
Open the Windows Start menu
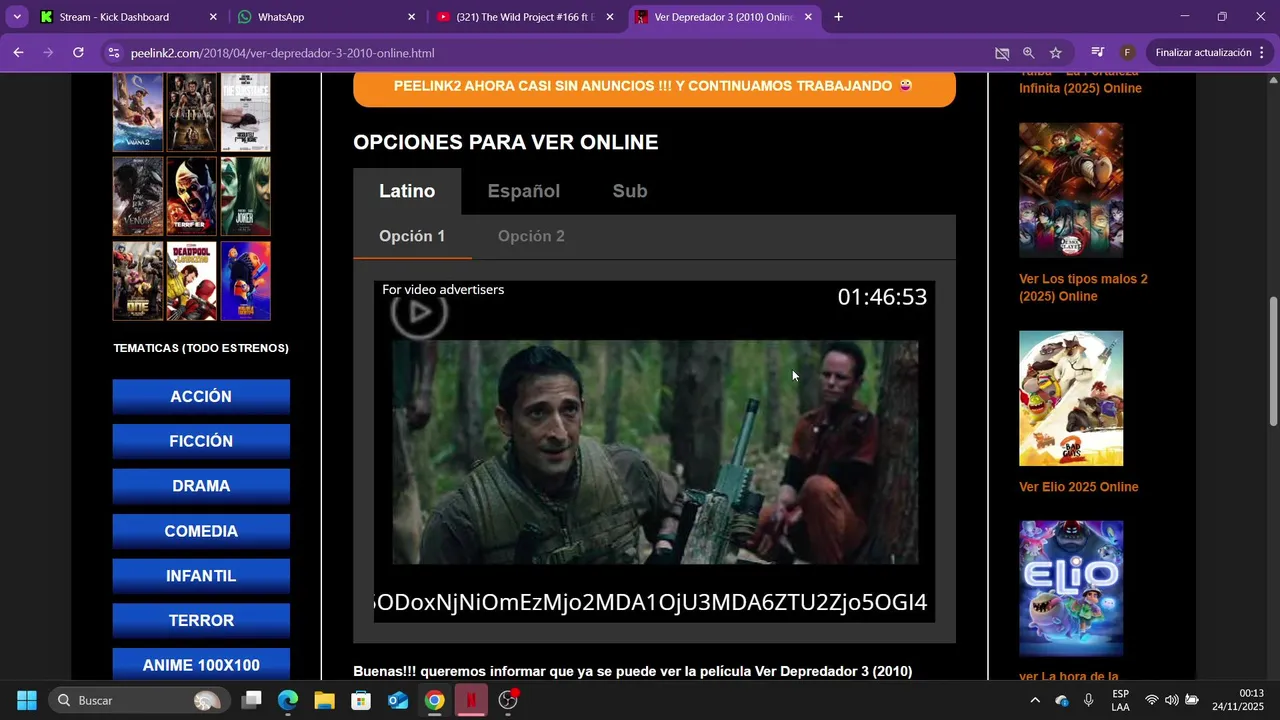27,700
